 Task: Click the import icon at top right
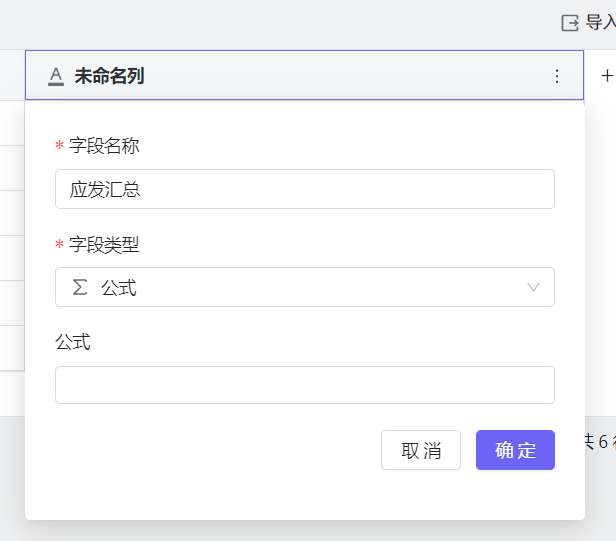(570, 23)
